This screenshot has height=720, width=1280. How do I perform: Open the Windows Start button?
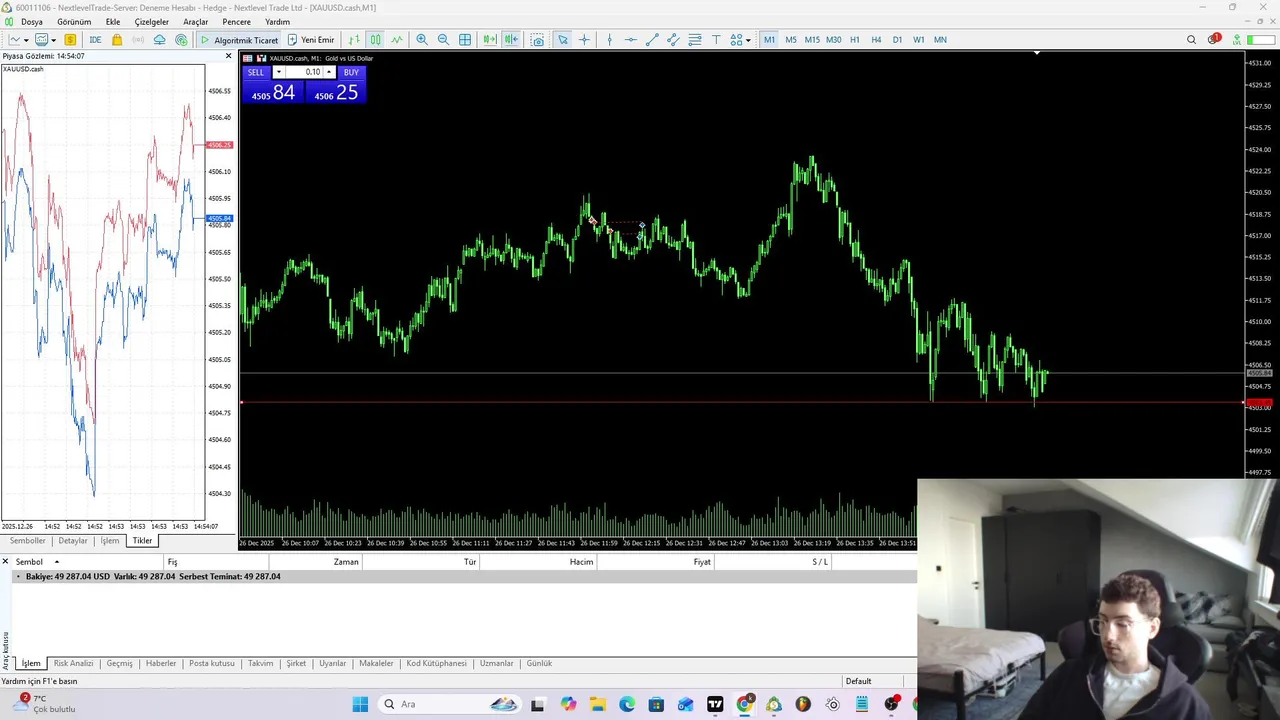[360, 704]
